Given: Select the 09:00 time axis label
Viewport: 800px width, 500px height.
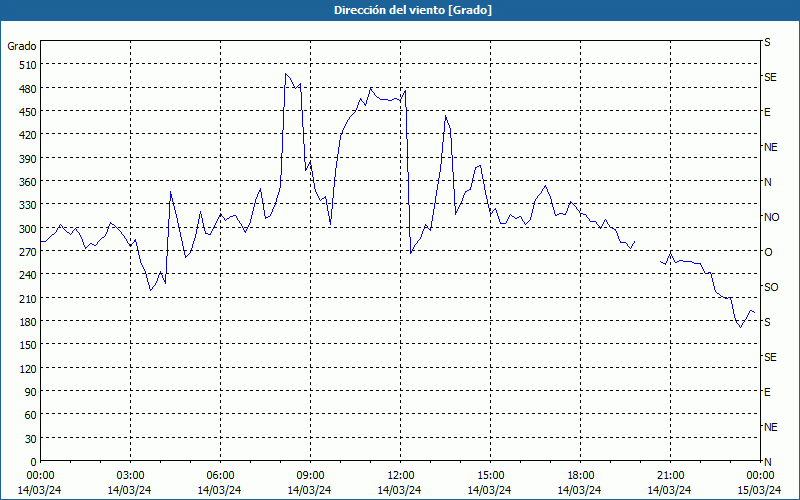Looking at the screenshot, I should coord(310,476).
